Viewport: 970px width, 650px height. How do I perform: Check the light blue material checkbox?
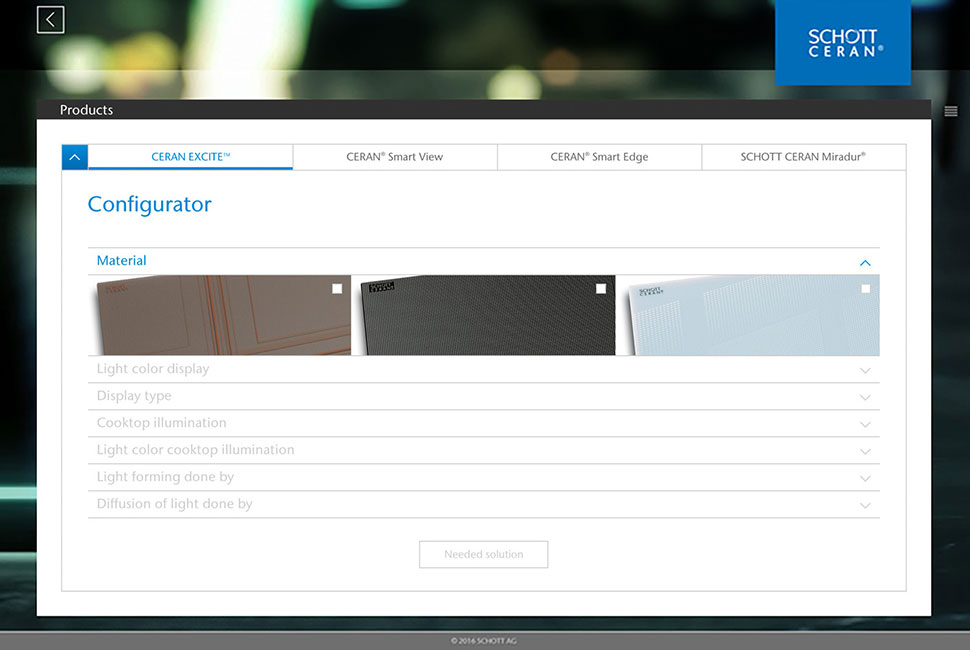tap(865, 289)
